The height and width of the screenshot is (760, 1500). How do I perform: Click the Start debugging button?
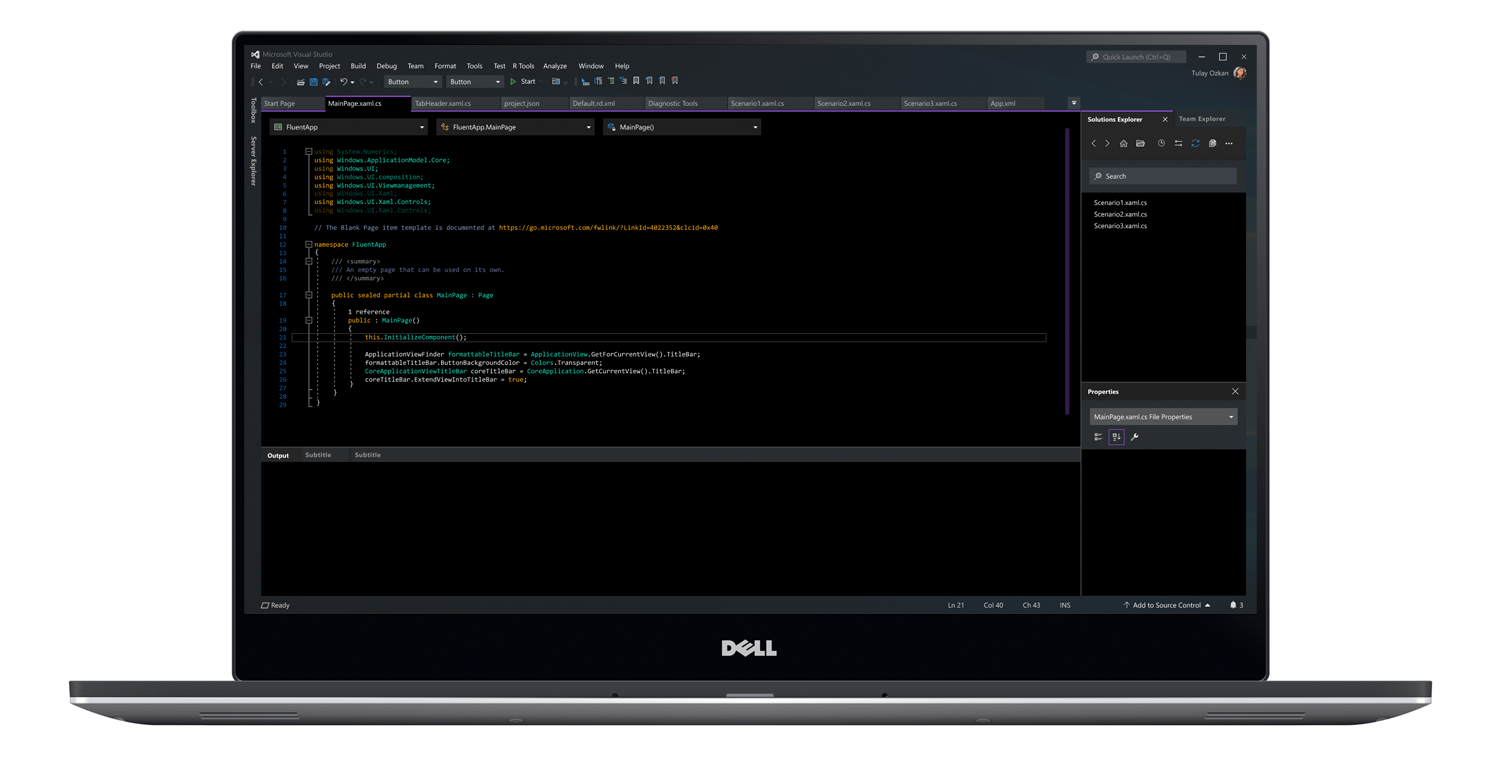coord(524,81)
